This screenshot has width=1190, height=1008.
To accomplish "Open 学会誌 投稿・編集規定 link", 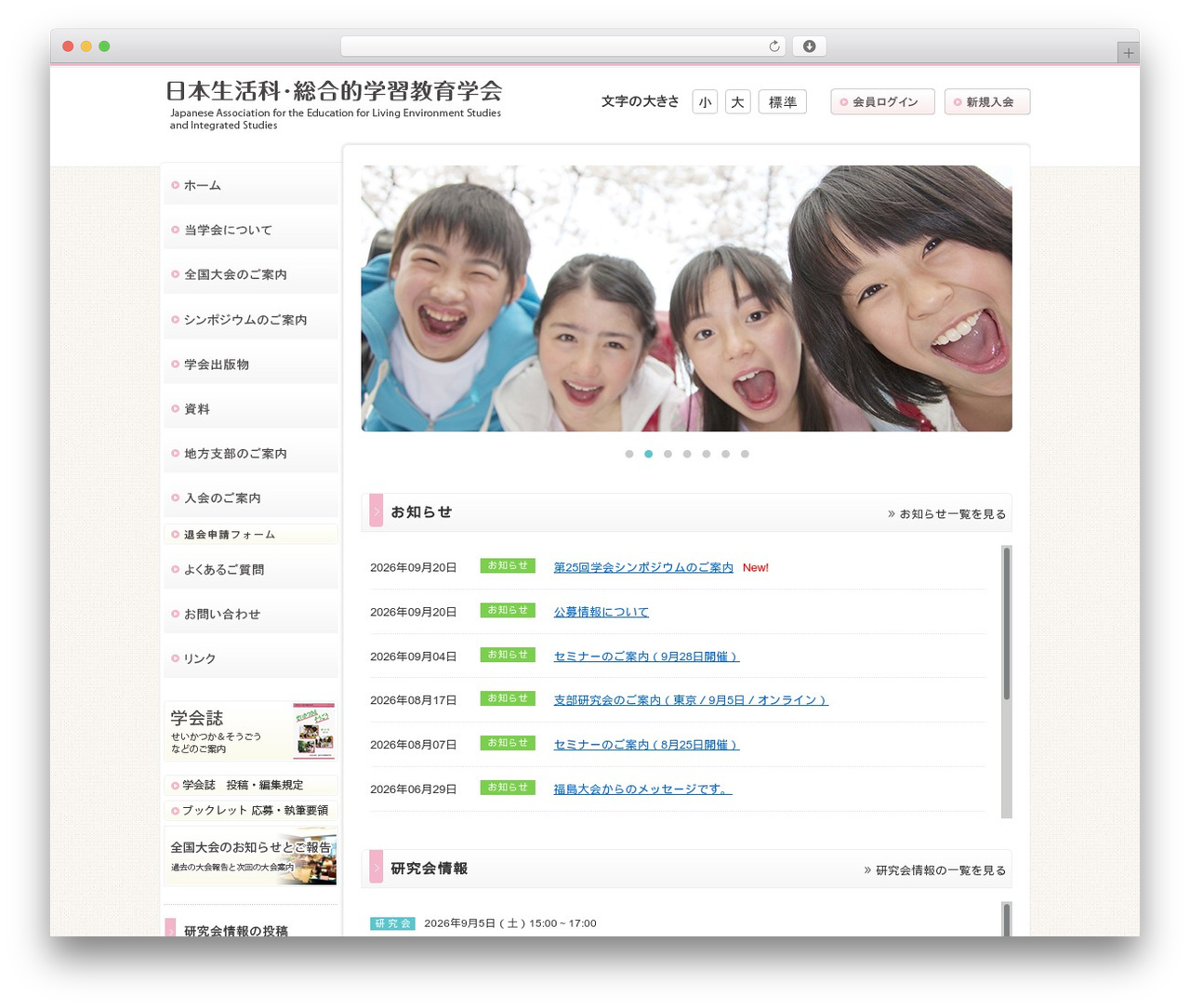I will (x=251, y=785).
